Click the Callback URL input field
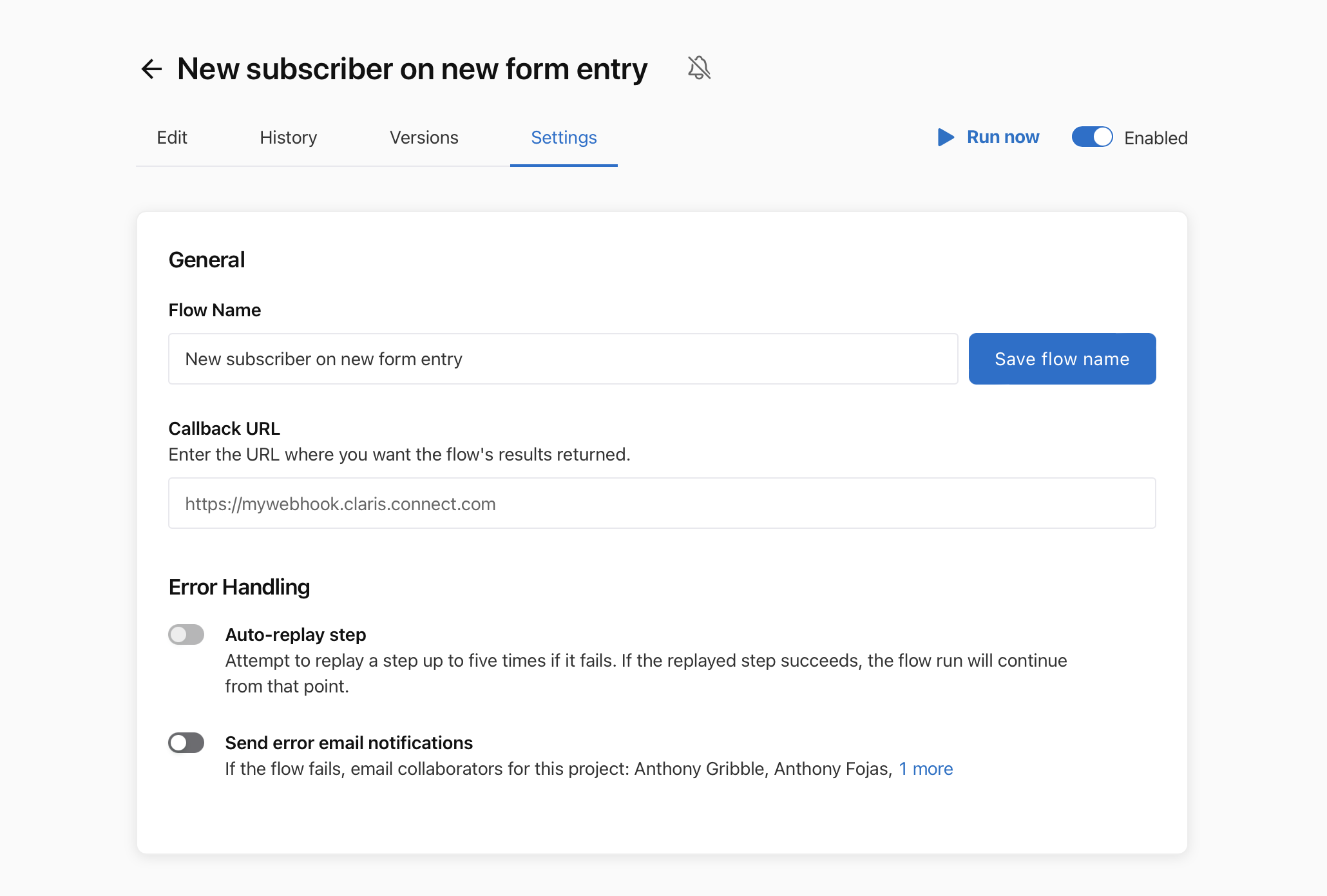The image size is (1327, 896). click(662, 503)
